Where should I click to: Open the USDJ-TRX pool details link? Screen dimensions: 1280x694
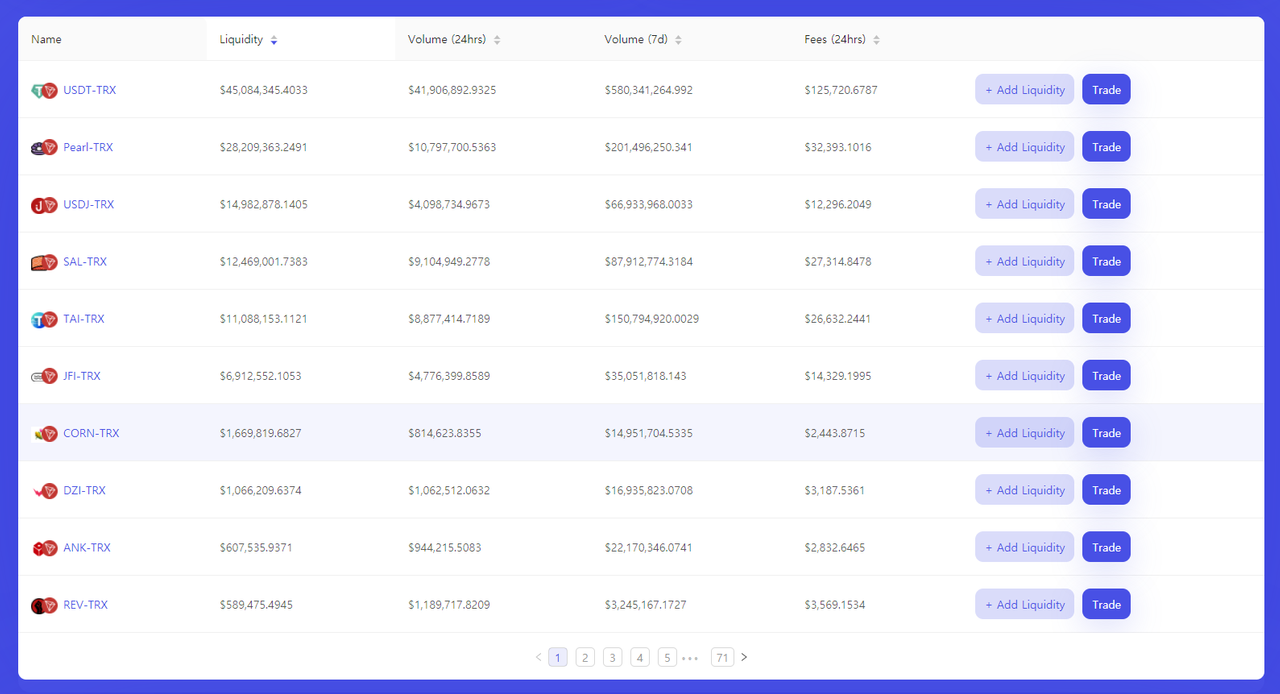[89, 203]
